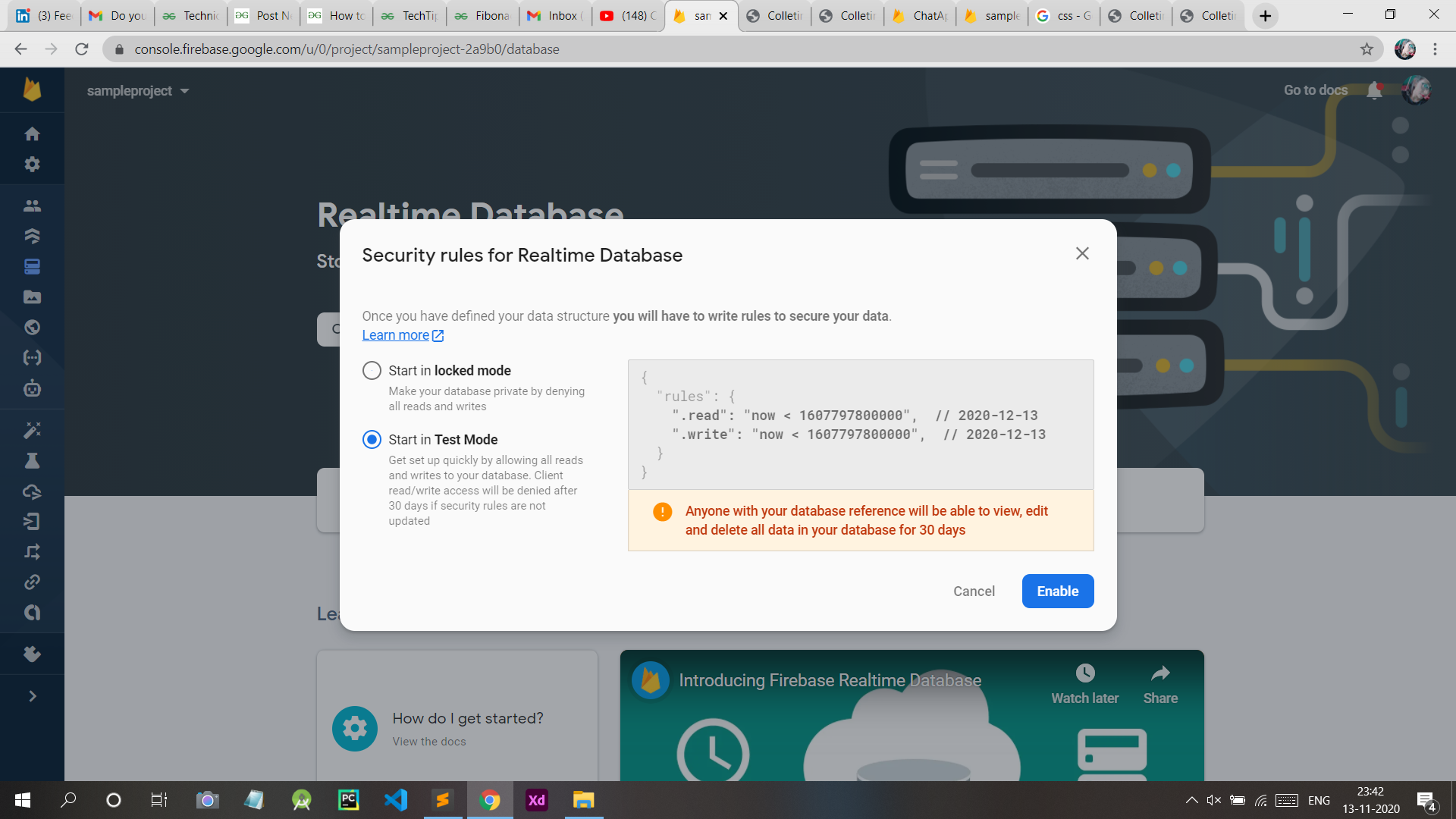Image resolution: width=1456 pixels, height=819 pixels.
Task: Click Share on the video
Action: coord(1160,685)
